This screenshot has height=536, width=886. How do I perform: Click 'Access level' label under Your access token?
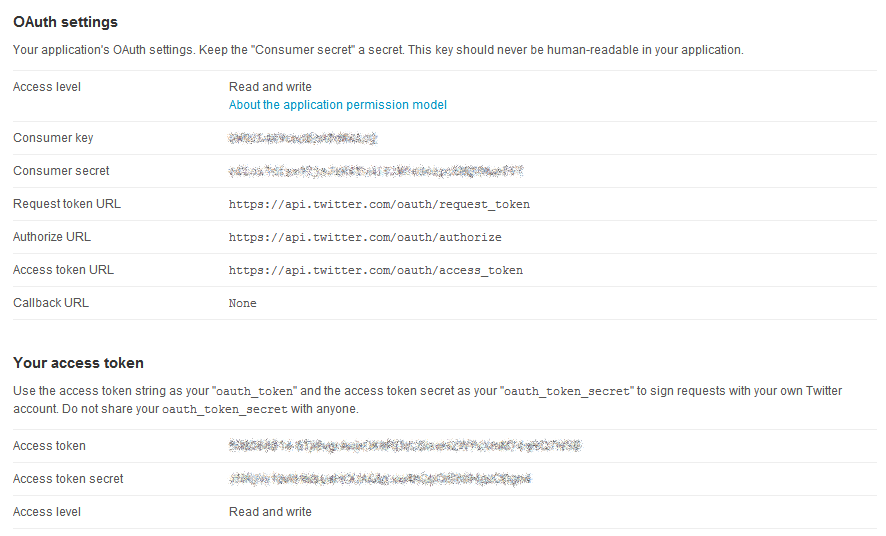coord(47,512)
